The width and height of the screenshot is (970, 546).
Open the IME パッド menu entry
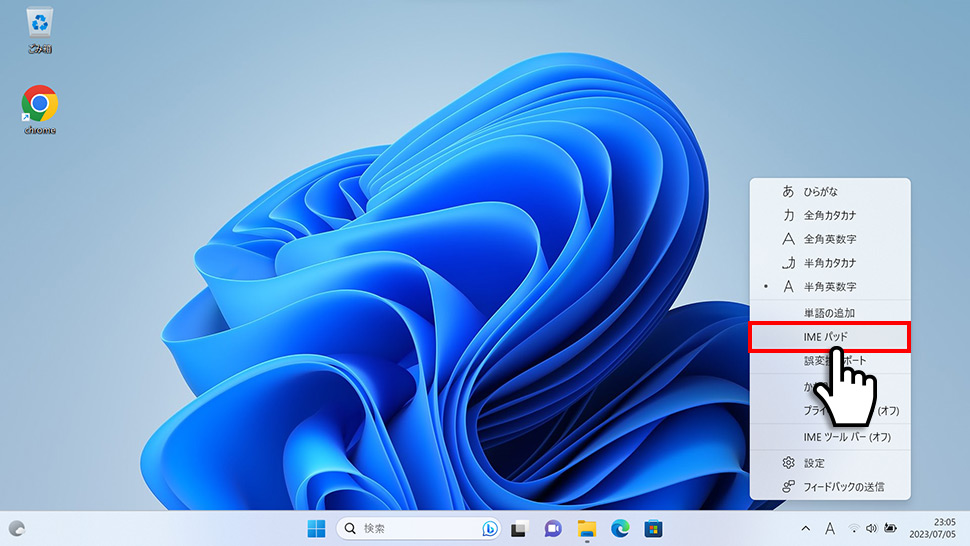pos(830,337)
